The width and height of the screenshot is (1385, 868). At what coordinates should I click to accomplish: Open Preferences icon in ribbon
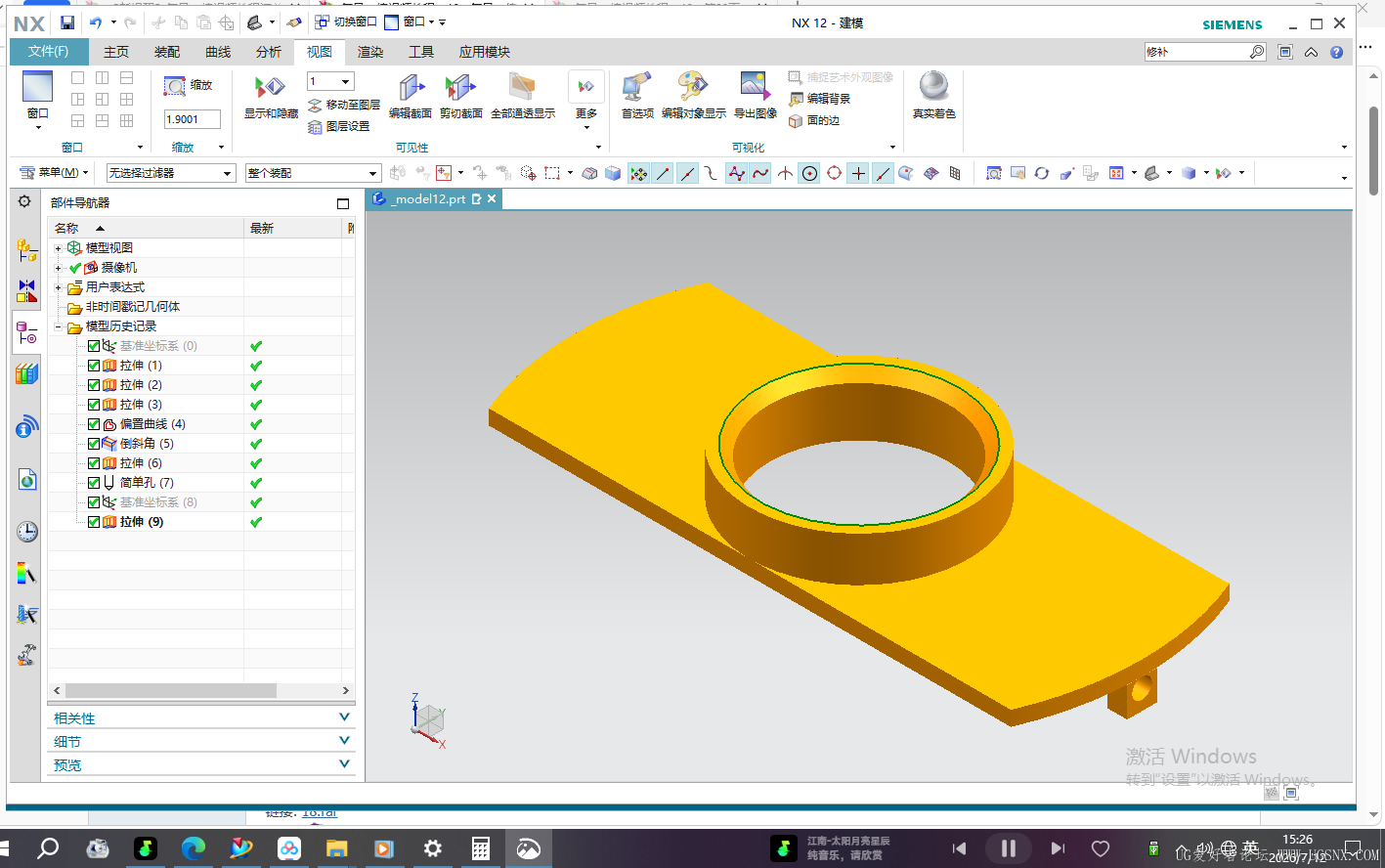pos(637,87)
